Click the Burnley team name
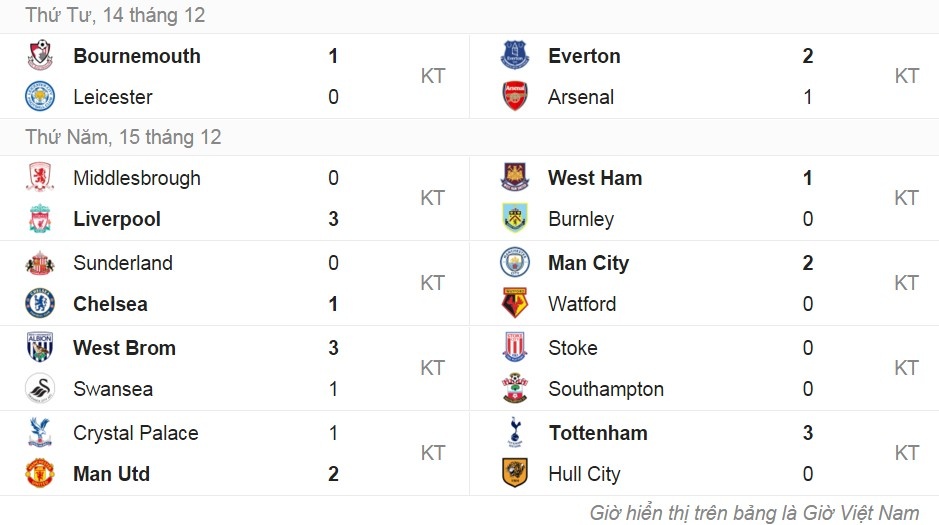 (581, 219)
